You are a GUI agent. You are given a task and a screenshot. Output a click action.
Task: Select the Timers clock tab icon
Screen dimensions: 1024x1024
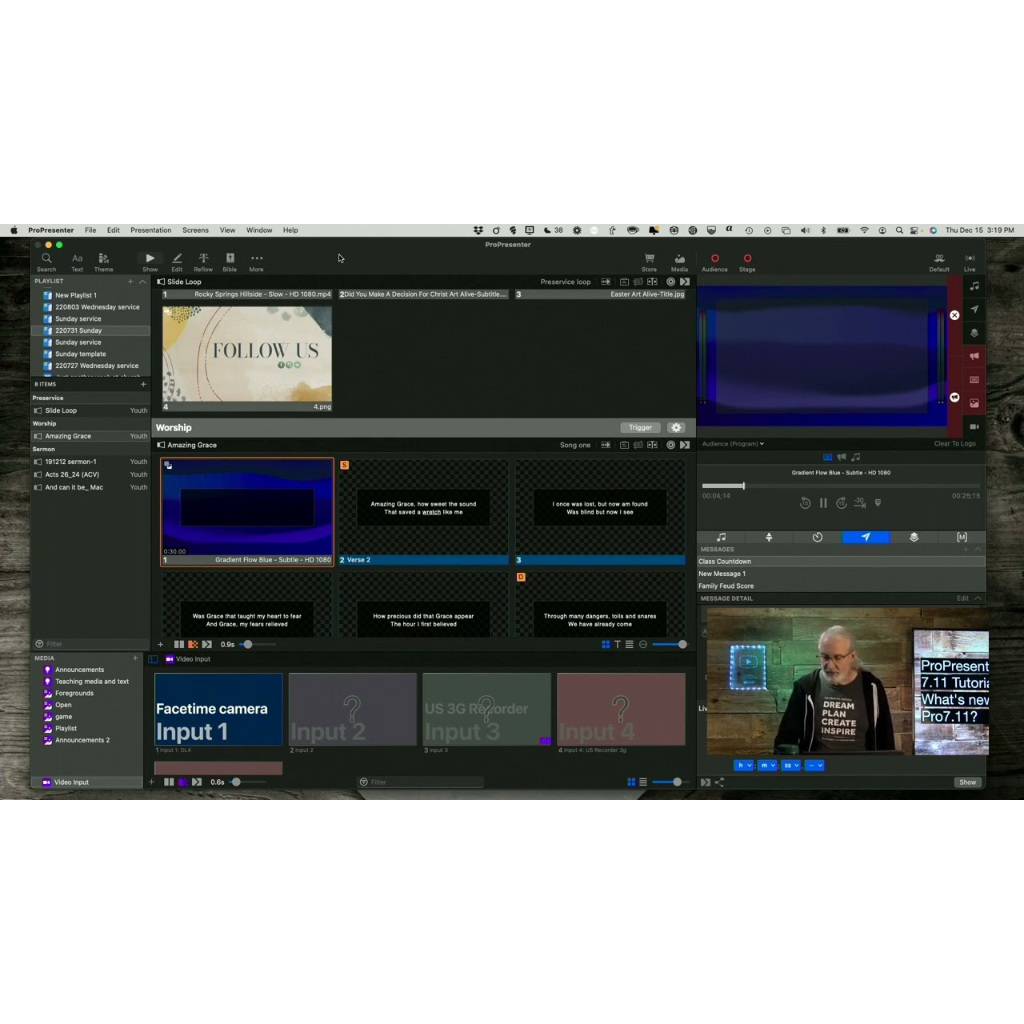click(x=817, y=537)
